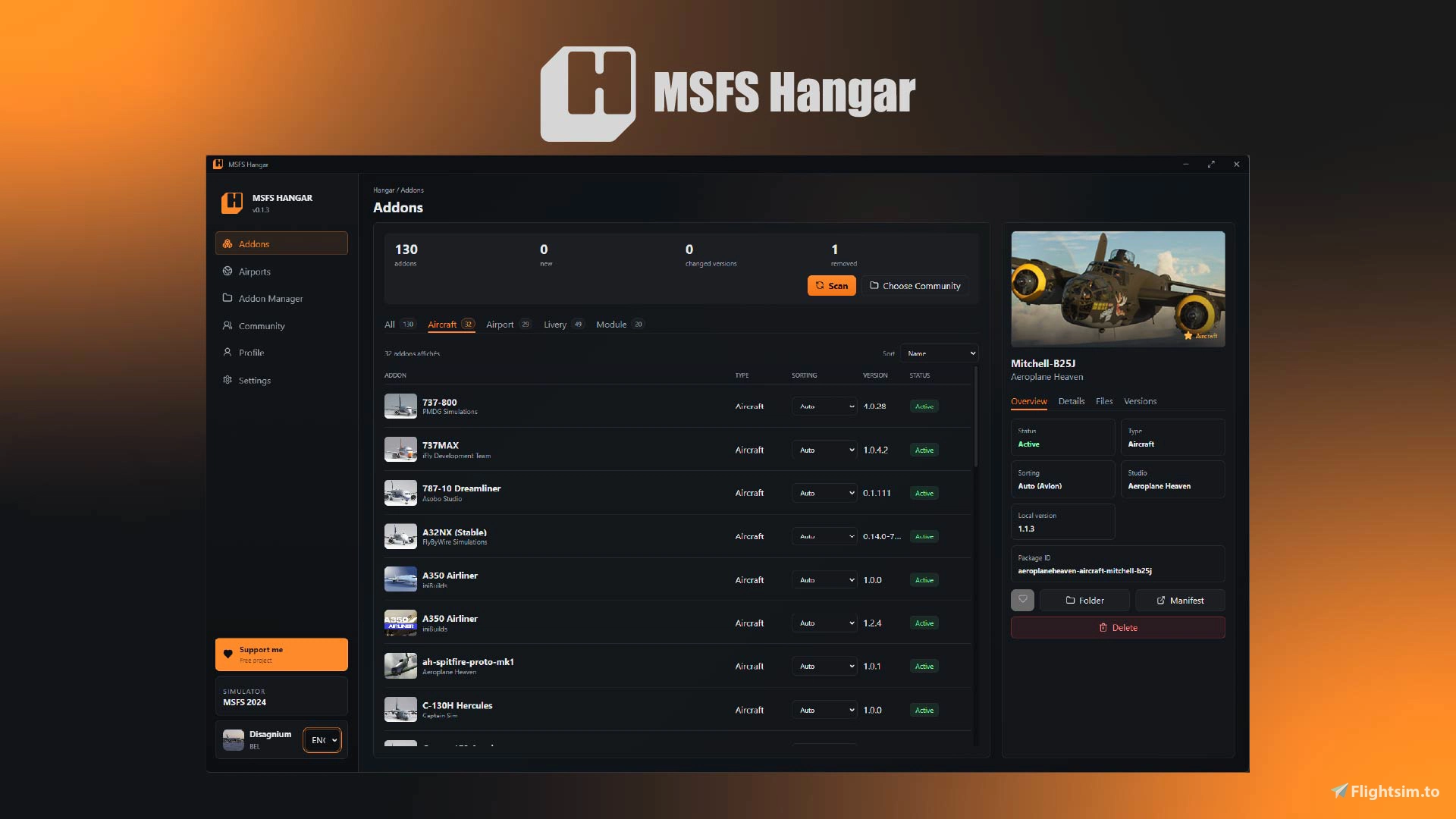Viewport: 1456px width, 819px height.
Task: Click the 787-10 Dreamliner thumbnail
Action: coord(400,493)
